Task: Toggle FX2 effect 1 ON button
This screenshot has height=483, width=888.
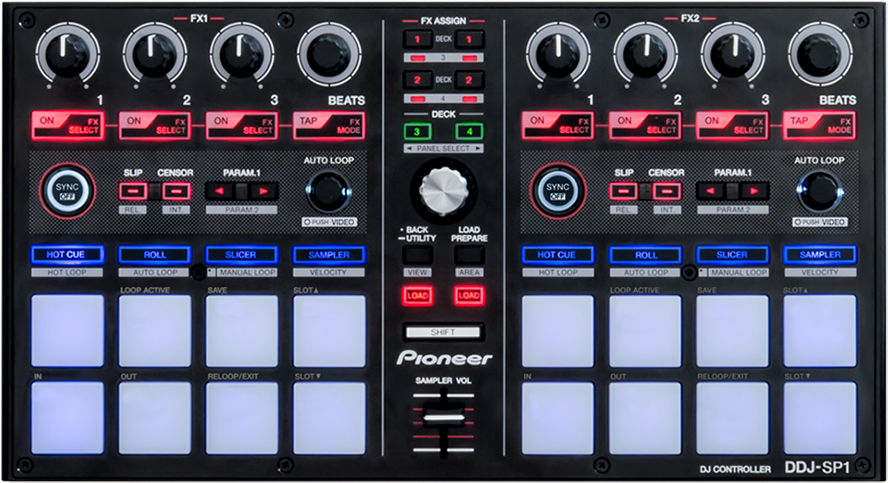Action: [558, 126]
